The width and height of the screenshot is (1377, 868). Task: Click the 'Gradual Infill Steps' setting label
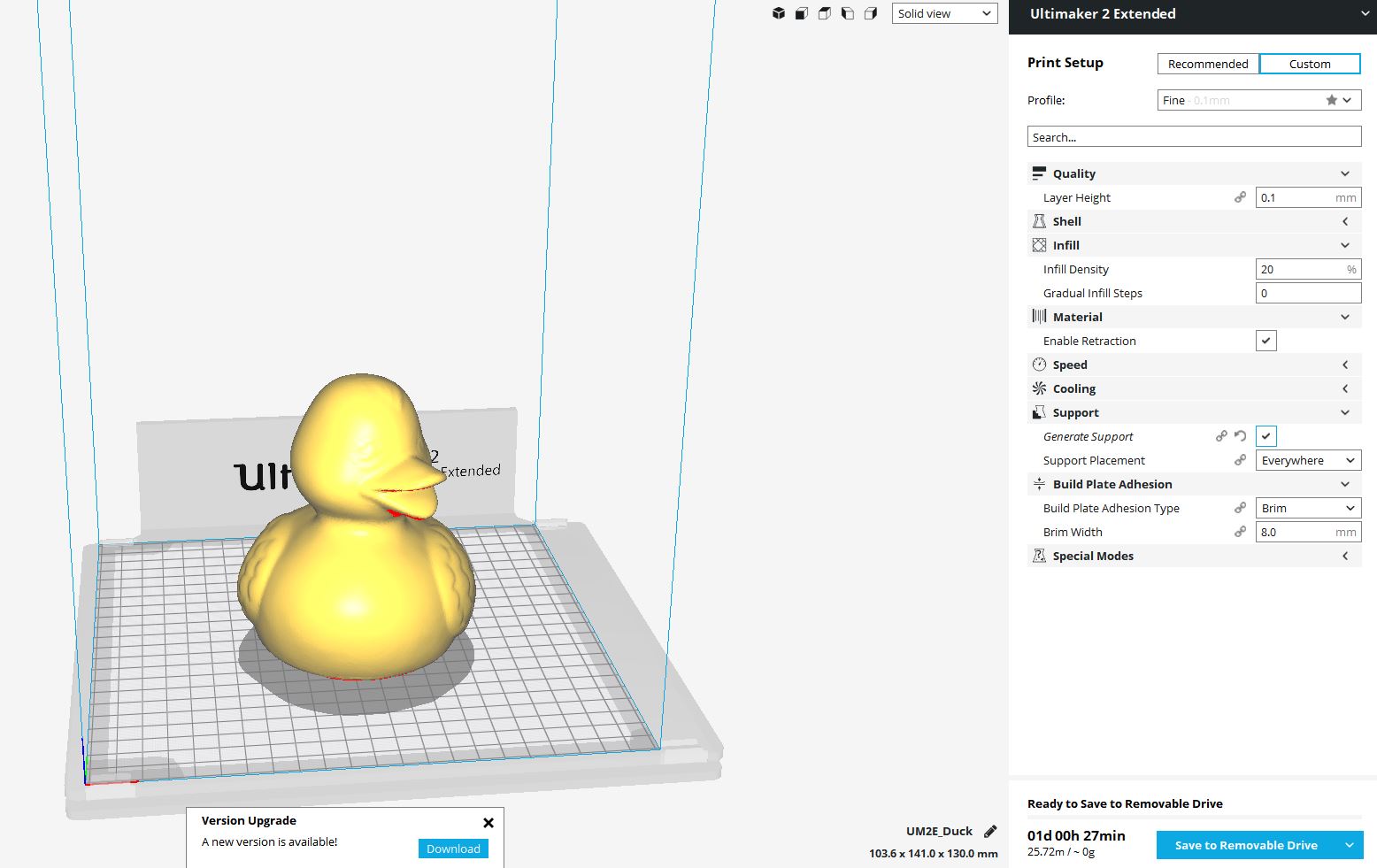(1093, 293)
